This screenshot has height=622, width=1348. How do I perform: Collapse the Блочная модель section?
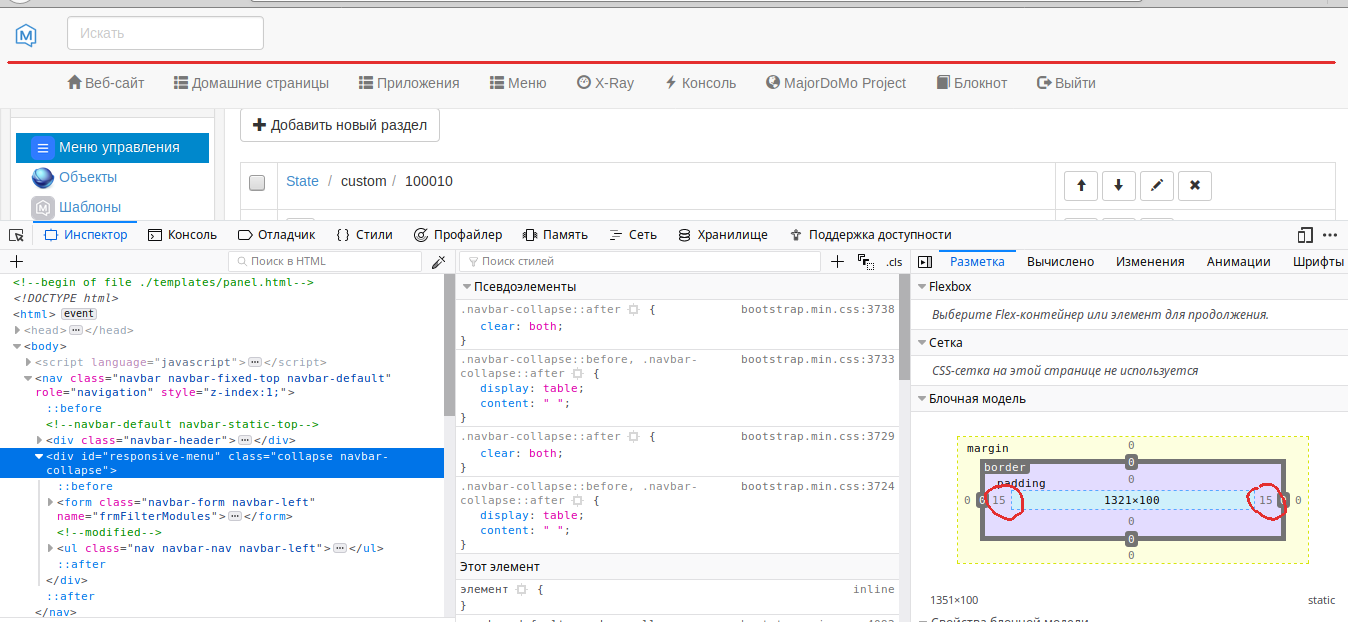tap(921, 399)
